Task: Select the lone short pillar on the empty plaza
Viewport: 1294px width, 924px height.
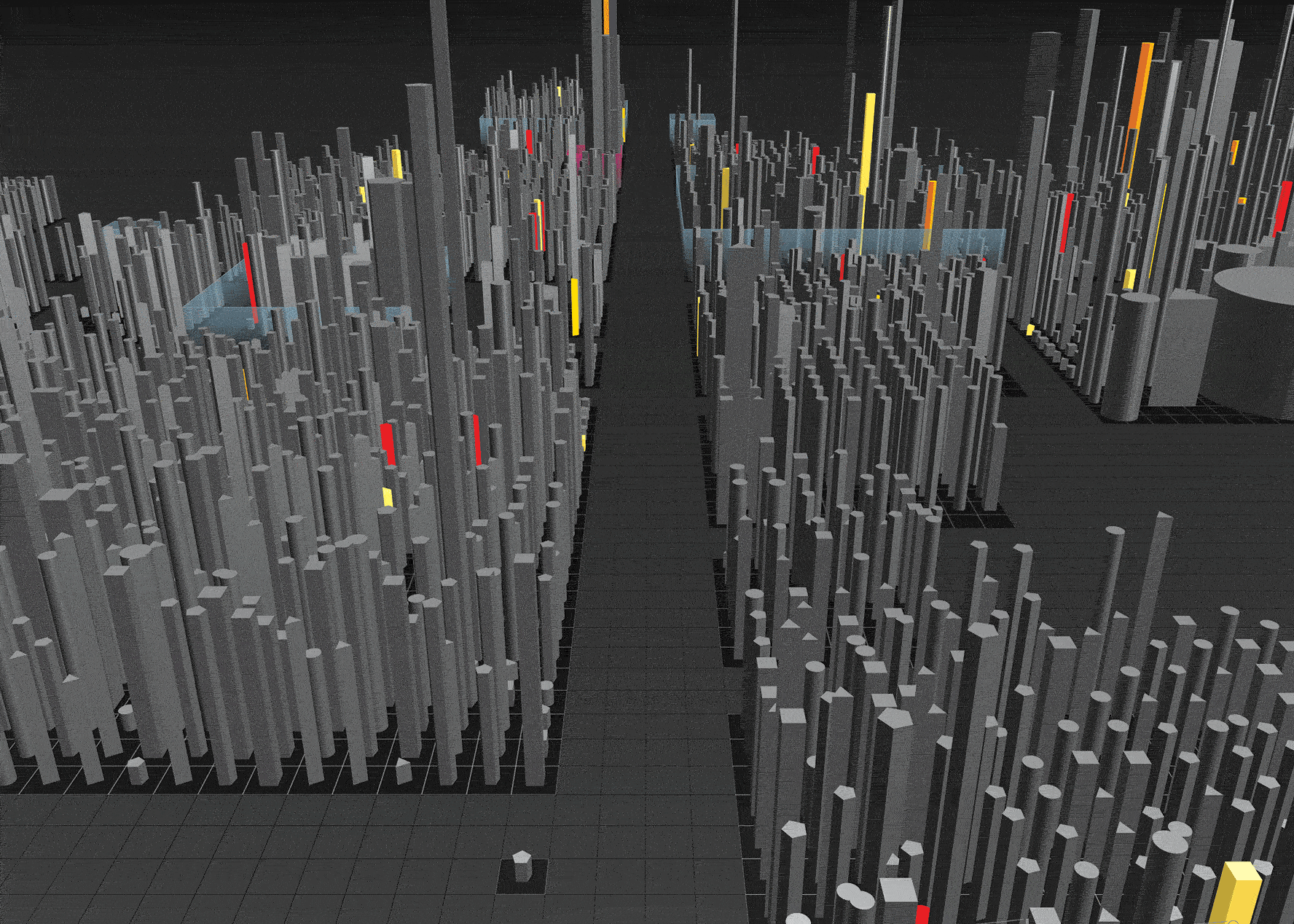Action: coord(522,866)
